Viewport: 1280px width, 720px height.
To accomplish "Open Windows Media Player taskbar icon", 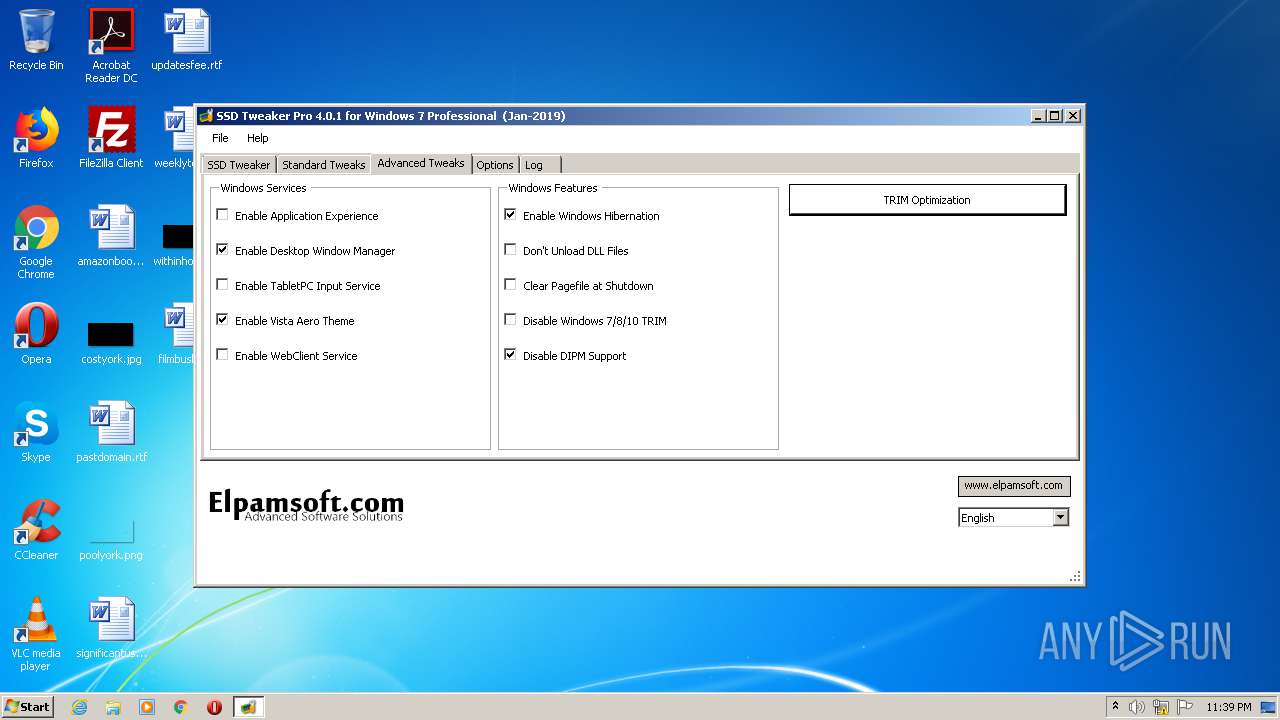I will (x=147, y=707).
